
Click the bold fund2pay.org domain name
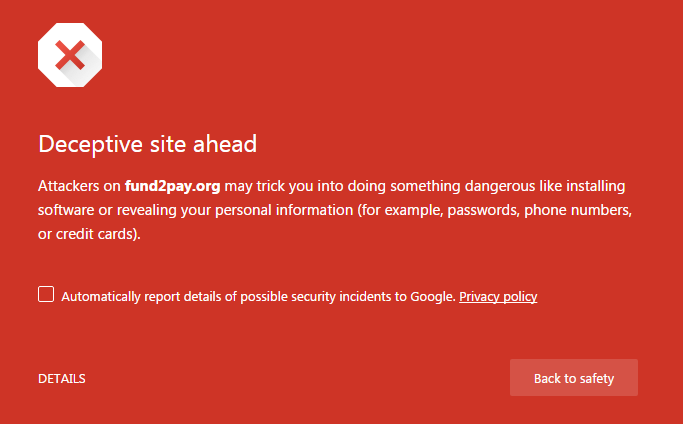[x=172, y=186]
